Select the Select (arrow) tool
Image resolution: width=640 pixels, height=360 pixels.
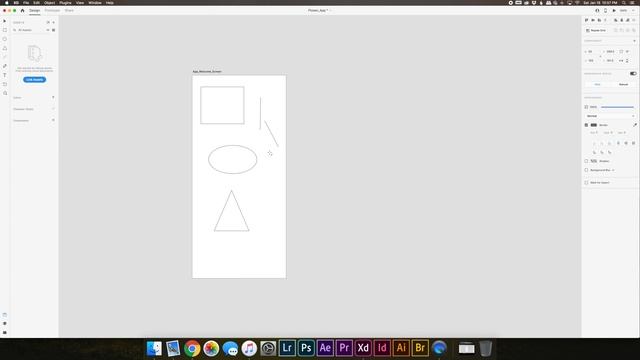coord(5,21)
